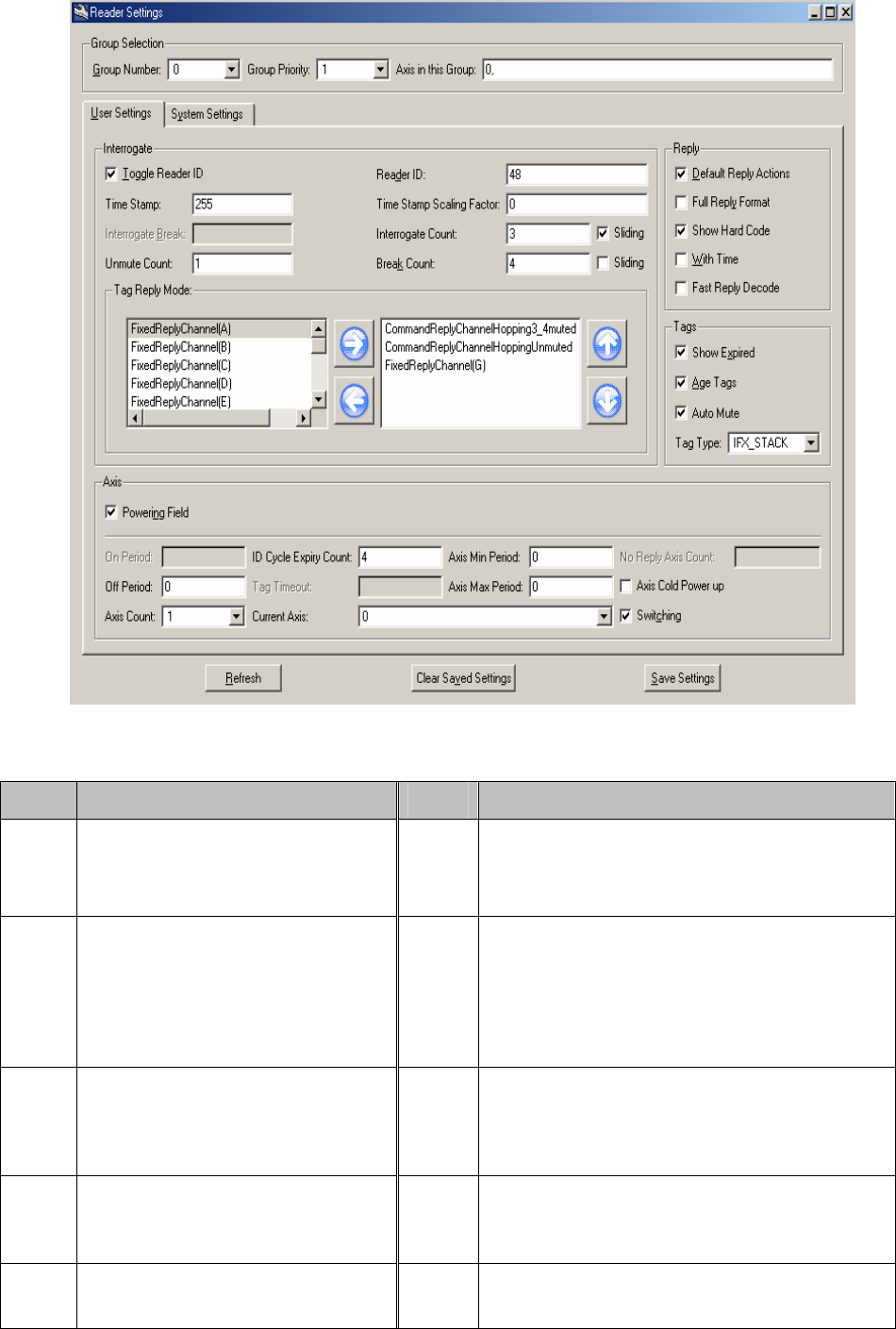Click the right arrow add-mode icon
This screenshot has width=896, height=1329.
[355, 345]
